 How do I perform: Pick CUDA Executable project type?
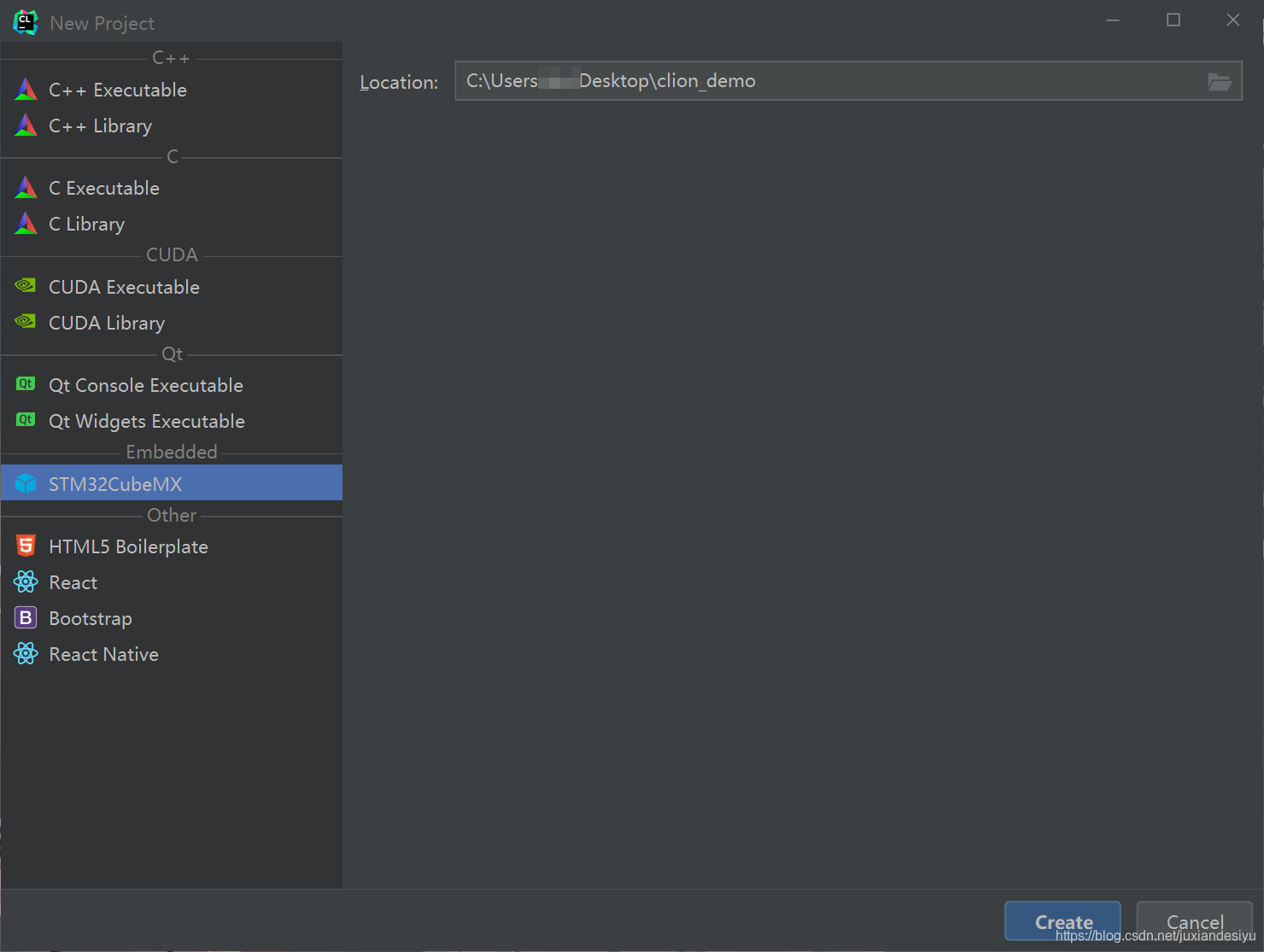(x=172, y=287)
